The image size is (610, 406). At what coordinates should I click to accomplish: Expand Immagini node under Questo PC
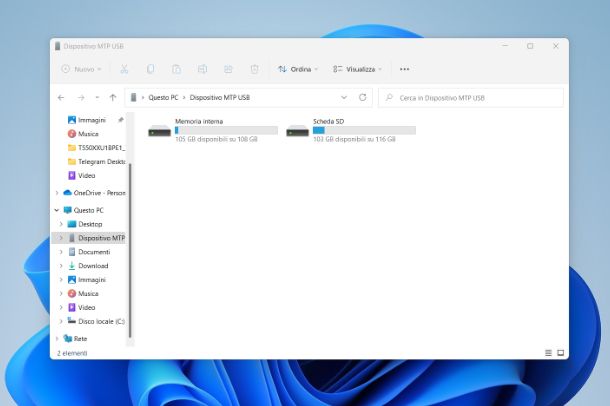[61, 280]
